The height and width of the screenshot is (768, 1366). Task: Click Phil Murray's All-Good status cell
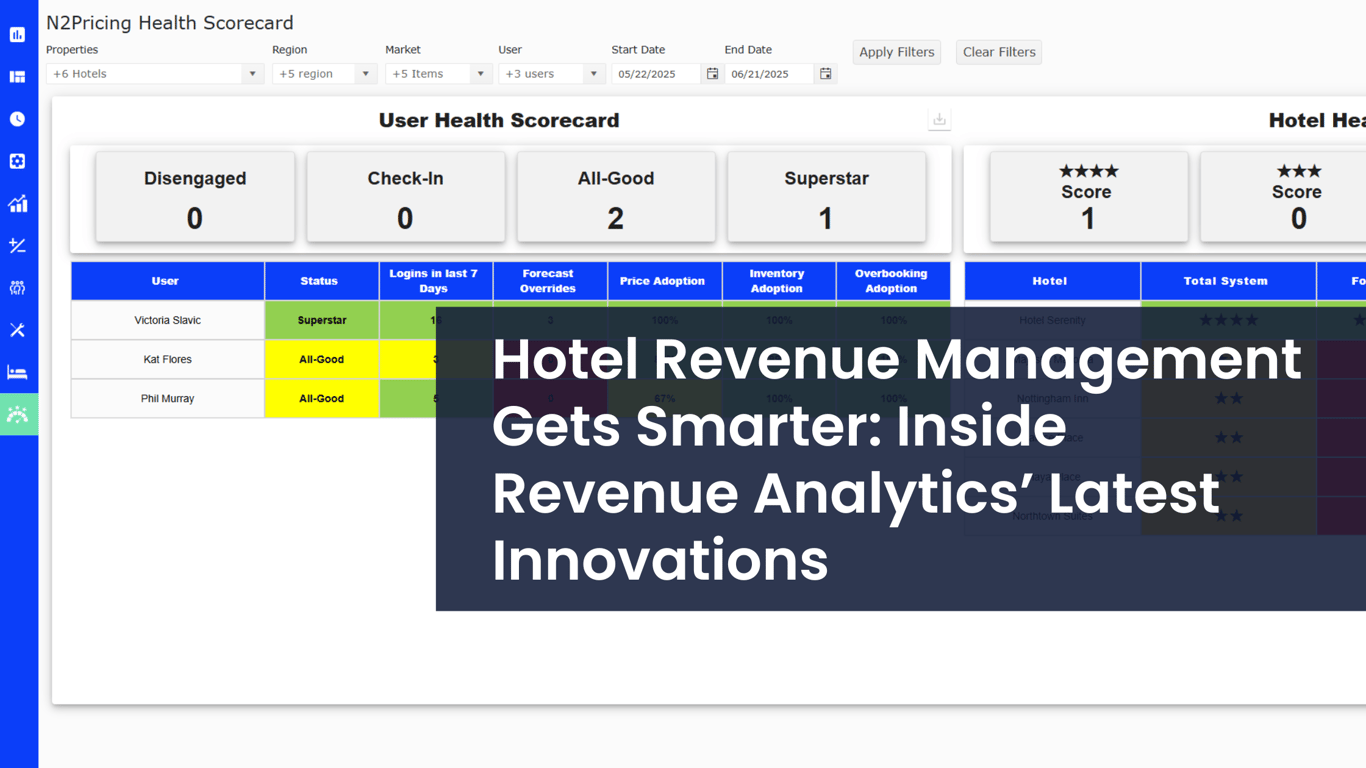point(321,398)
